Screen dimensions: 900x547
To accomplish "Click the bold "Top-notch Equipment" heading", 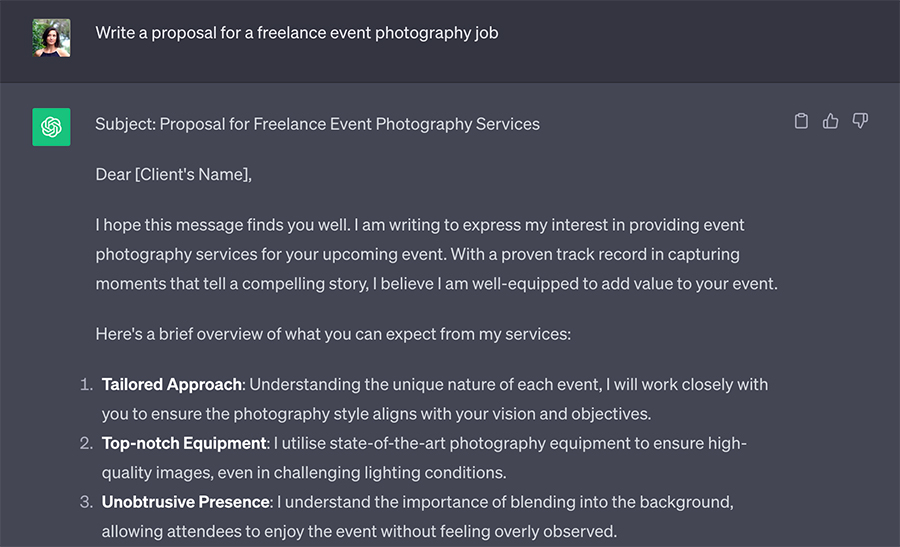I will [183, 443].
